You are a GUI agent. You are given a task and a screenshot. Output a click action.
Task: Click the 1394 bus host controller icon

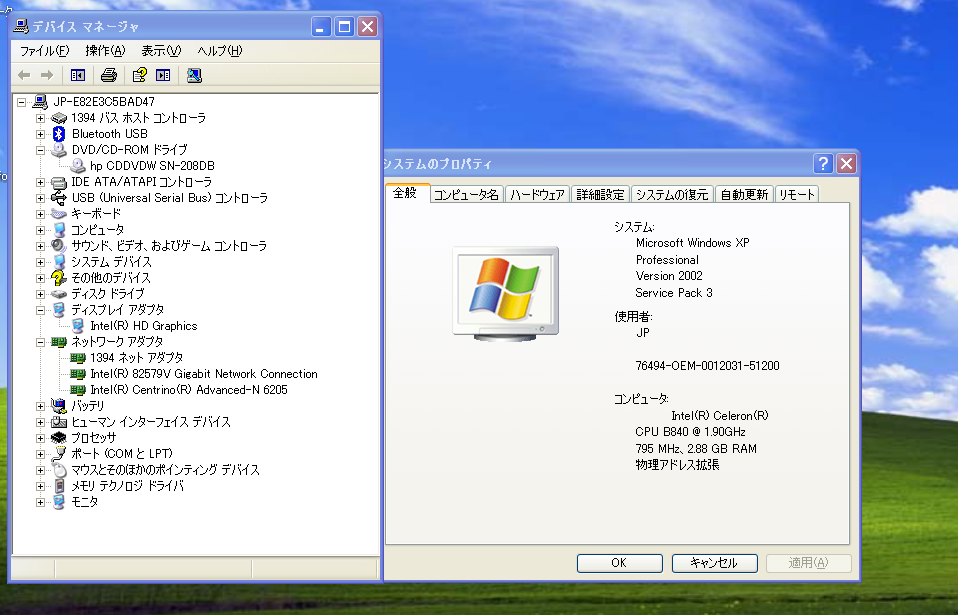(59, 118)
